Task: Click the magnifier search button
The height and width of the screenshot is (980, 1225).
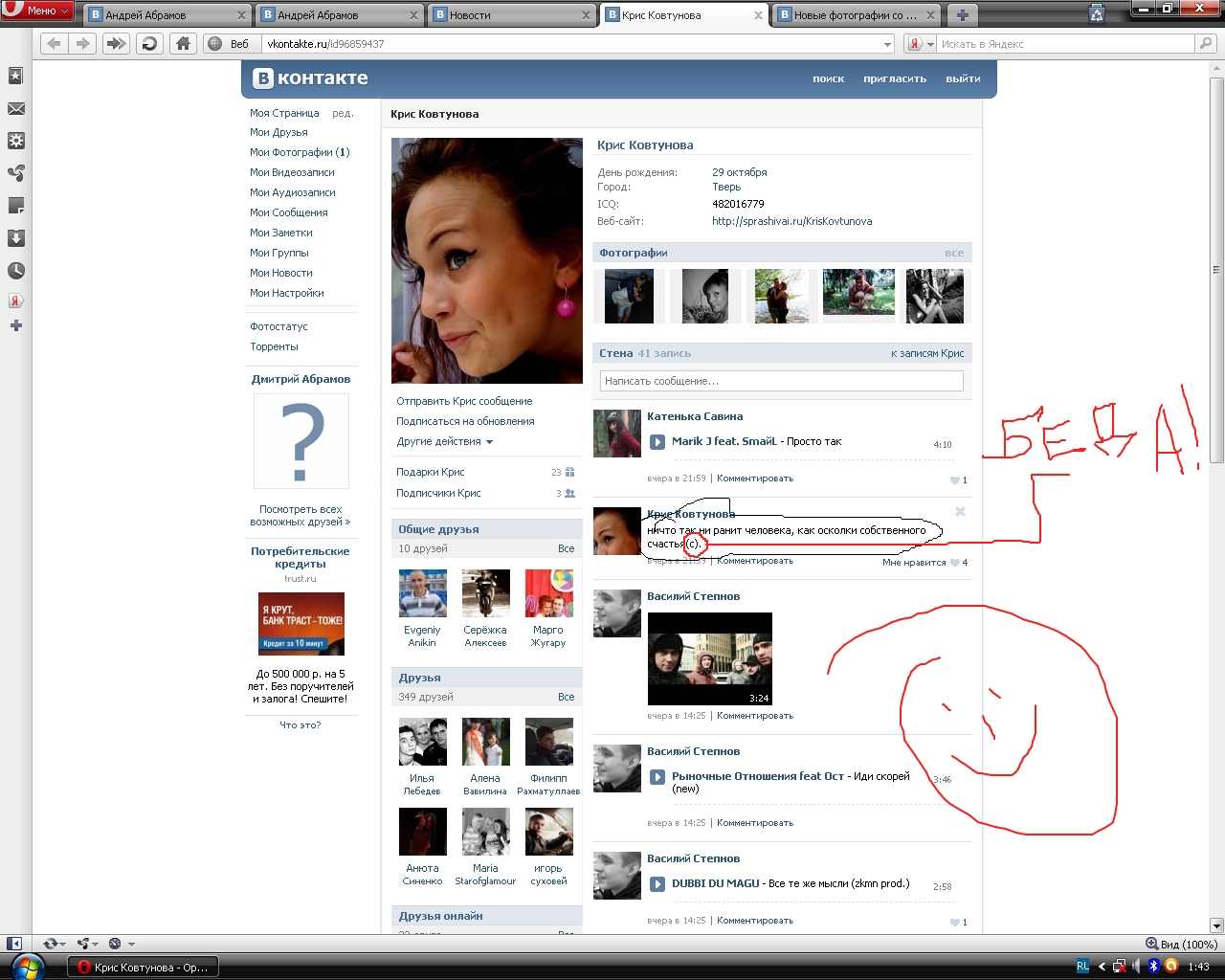Action: click(x=1206, y=43)
